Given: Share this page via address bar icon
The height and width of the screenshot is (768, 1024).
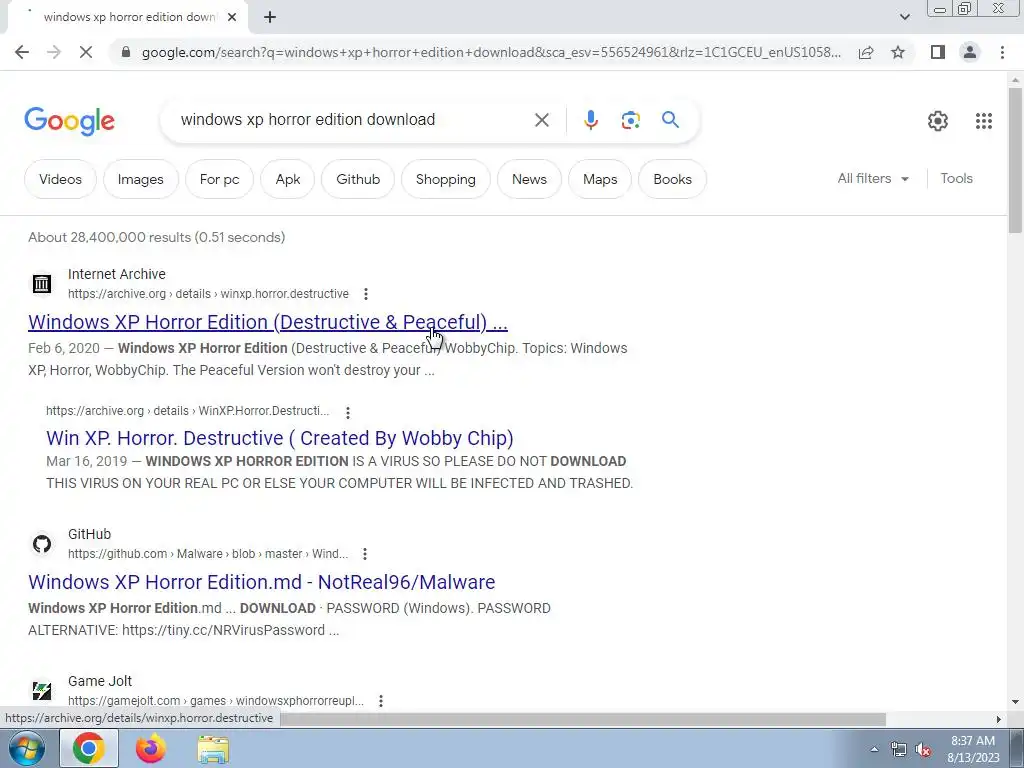Looking at the screenshot, I should (866, 52).
